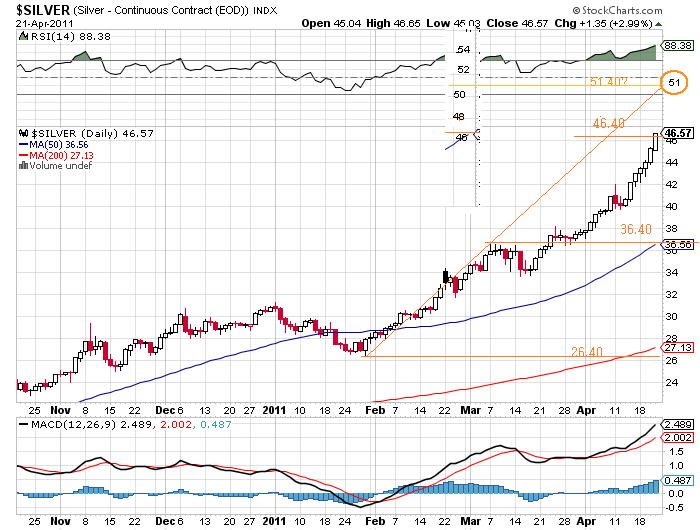The width and height of the screenshot is (700, 530).
Task: Click the orange 51.40? target label
Action: click(608, 82)
